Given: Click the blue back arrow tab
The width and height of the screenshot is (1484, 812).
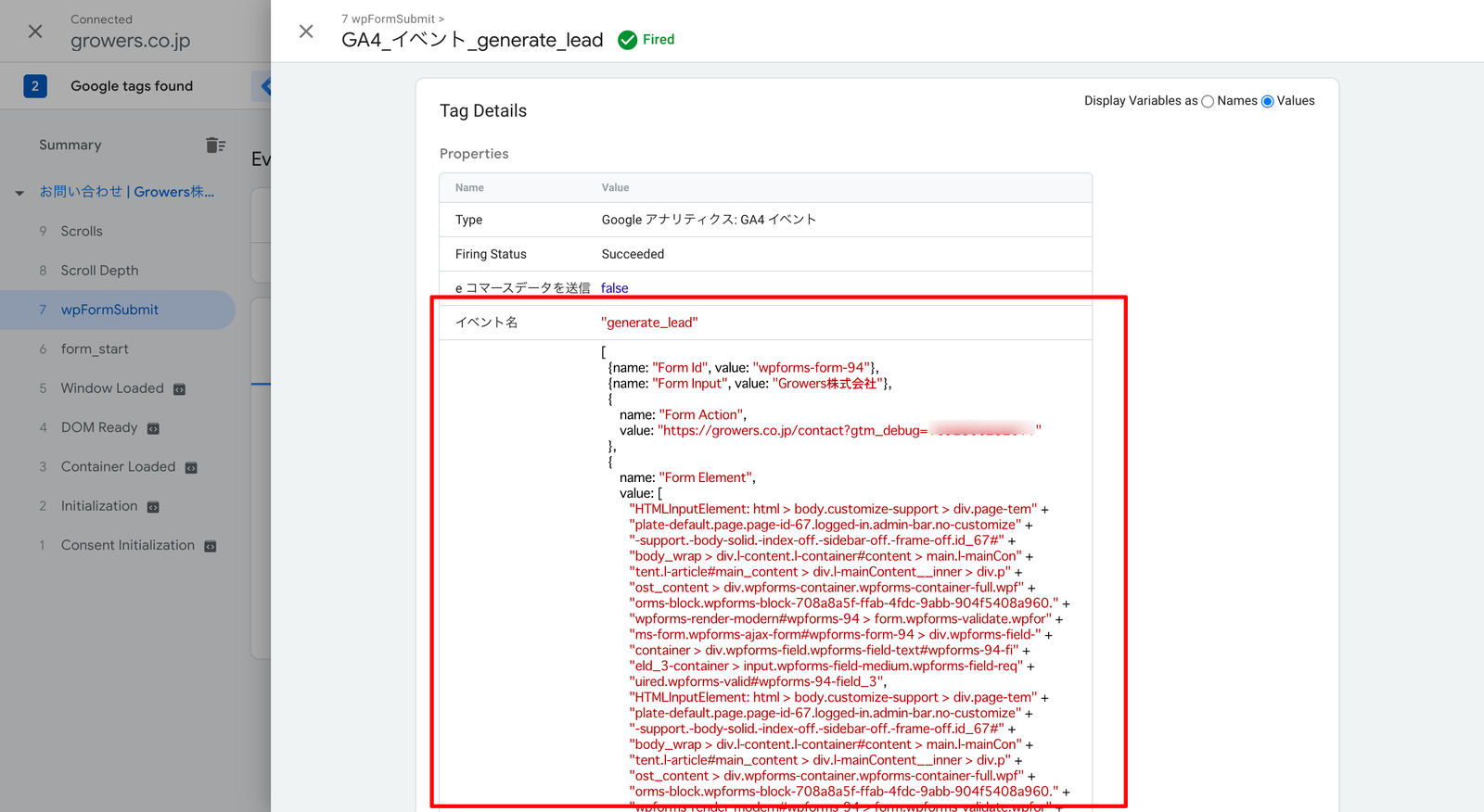Looking at the screenshot, I should tap(262, 86).
